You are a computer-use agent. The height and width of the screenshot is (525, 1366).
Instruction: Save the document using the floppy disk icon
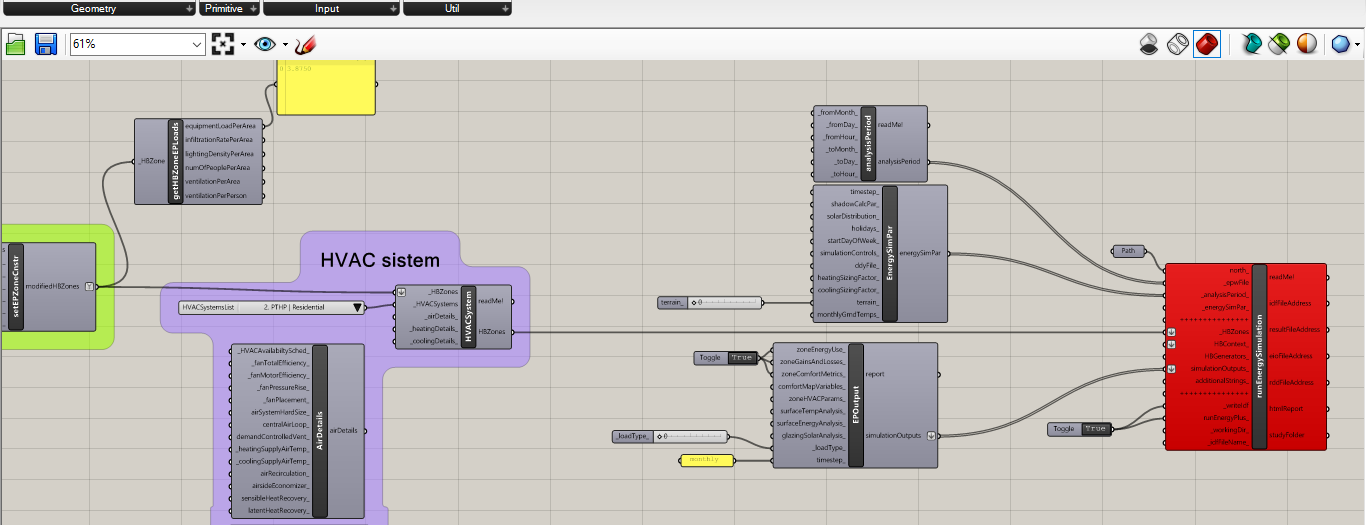[45, 44]
